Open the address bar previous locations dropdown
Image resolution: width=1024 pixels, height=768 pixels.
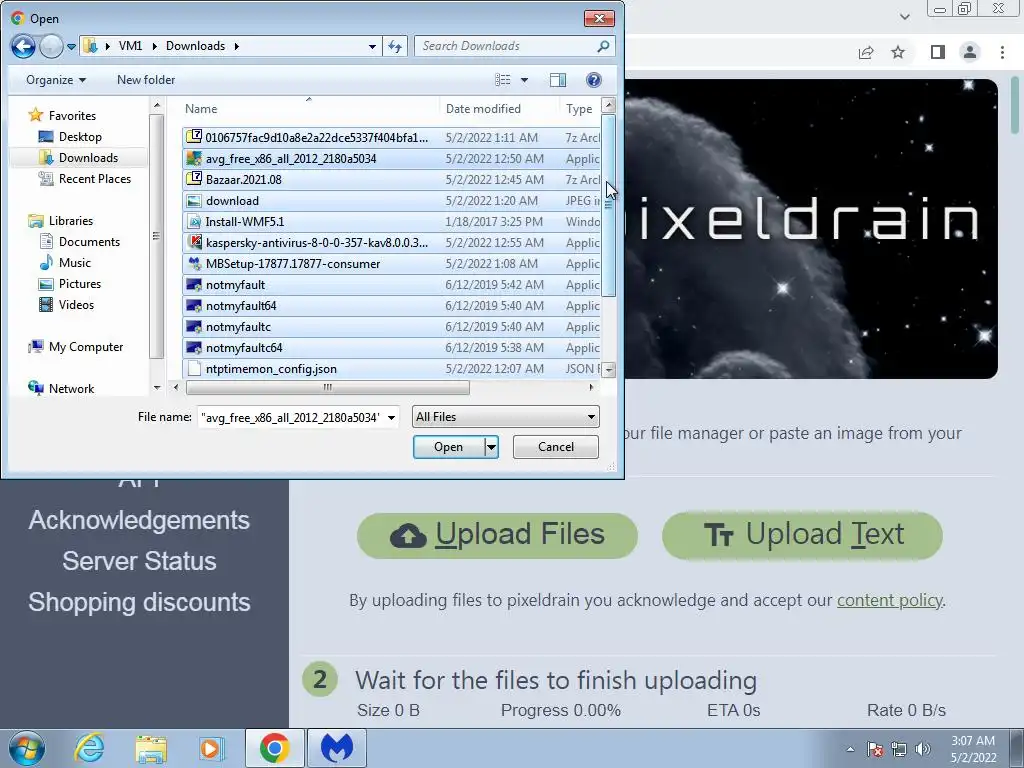click(x=372, y=46)
